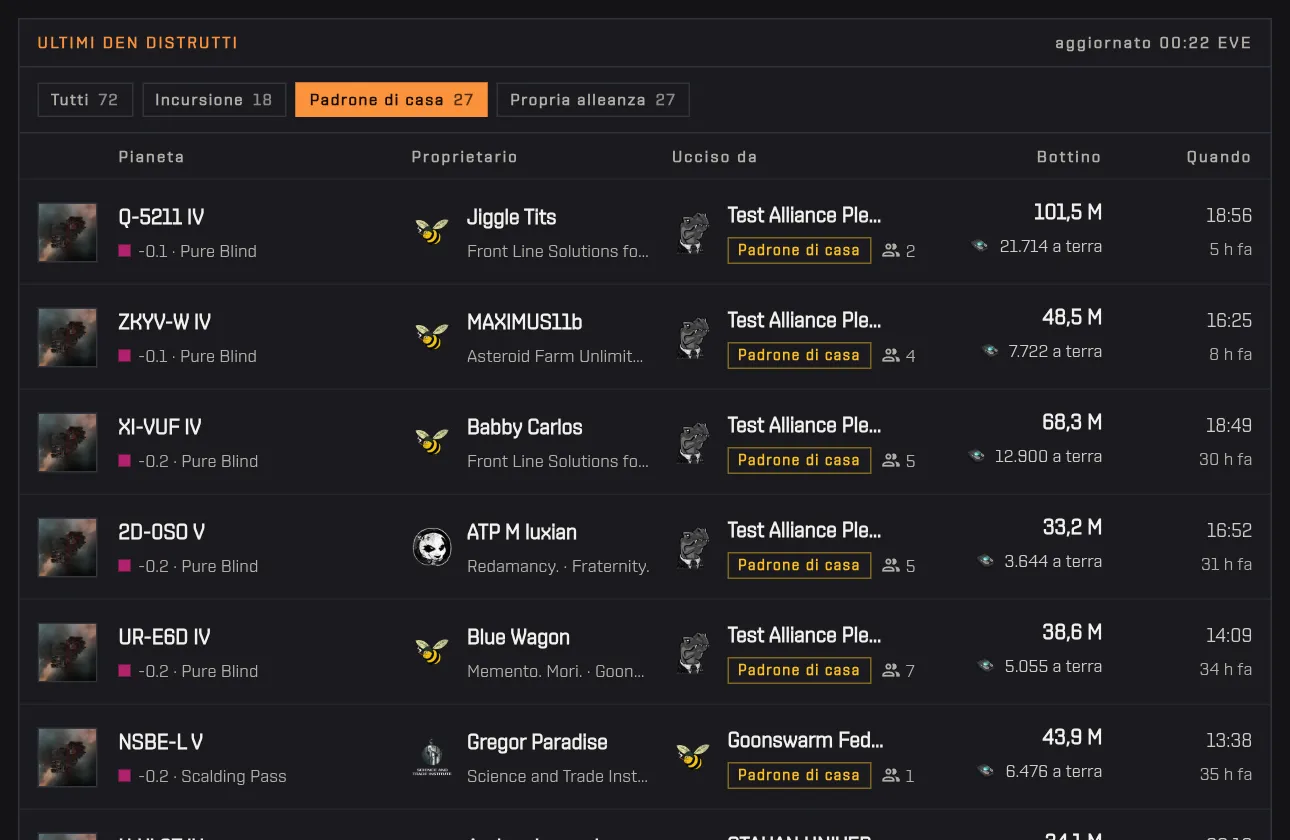Click Padrone di casa badge in NSBE-L V row
The image size is (1290, 840).
(799, 775)
